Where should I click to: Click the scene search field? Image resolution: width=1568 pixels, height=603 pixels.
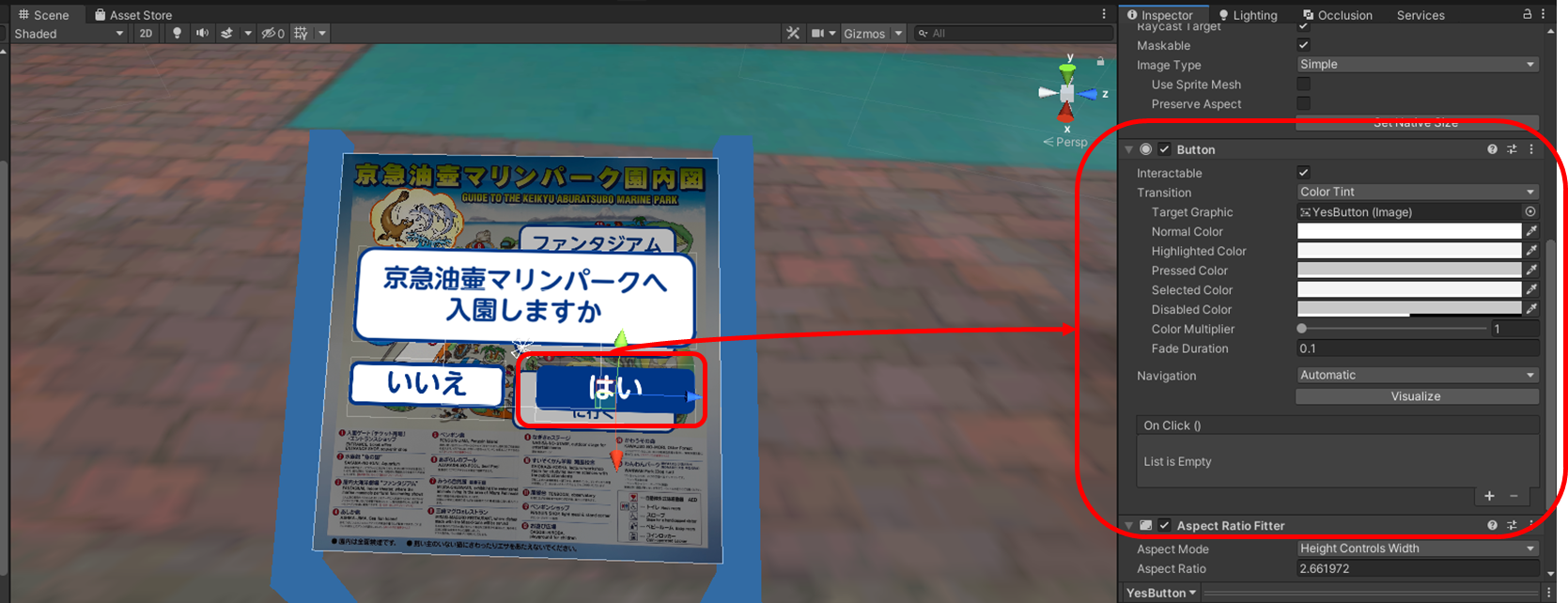pyautogui.click(x=1013, y=33)
